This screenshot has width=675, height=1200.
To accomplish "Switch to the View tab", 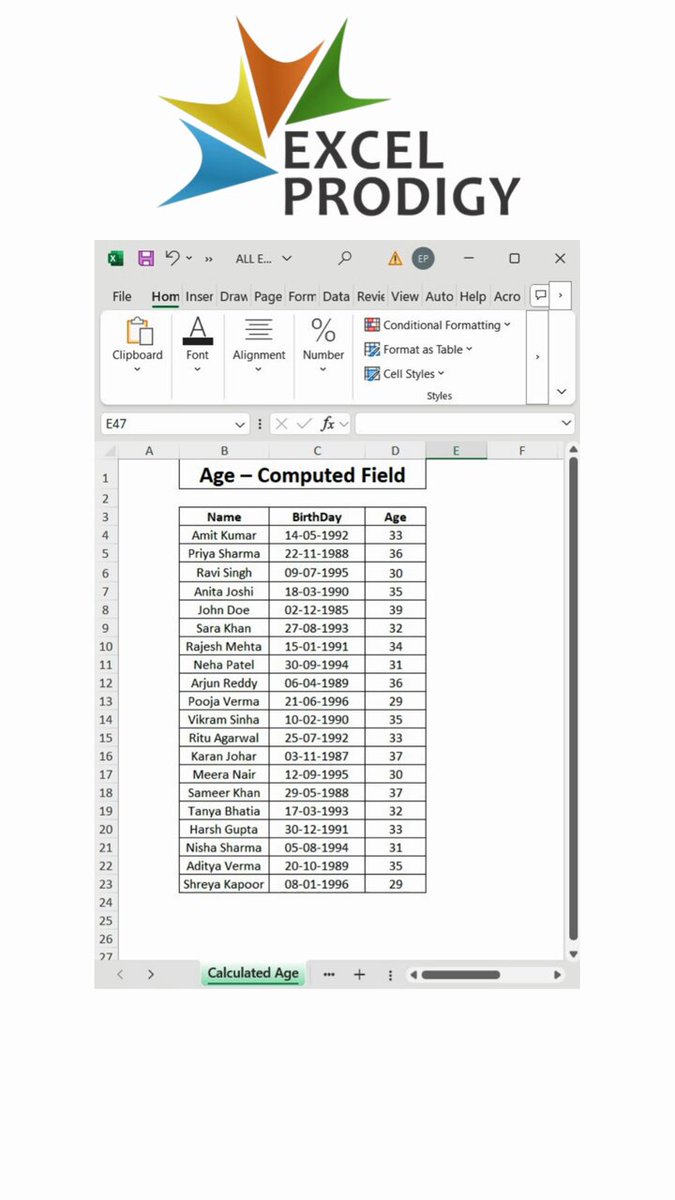I will [405, 296].
